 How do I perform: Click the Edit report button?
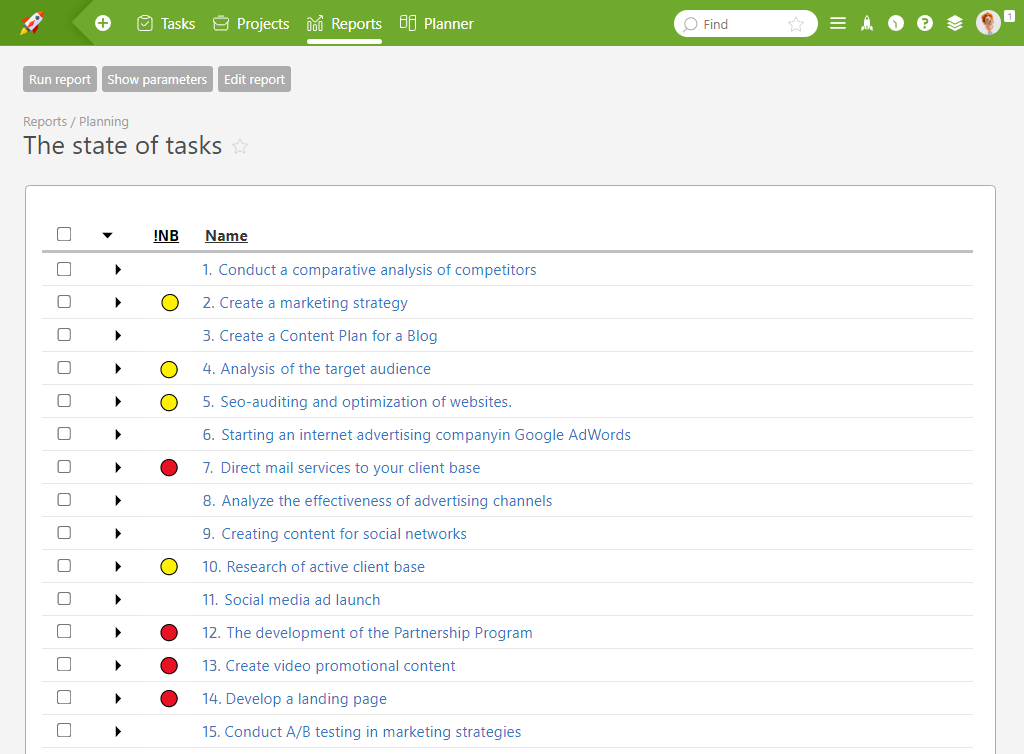tap(255, 79)
